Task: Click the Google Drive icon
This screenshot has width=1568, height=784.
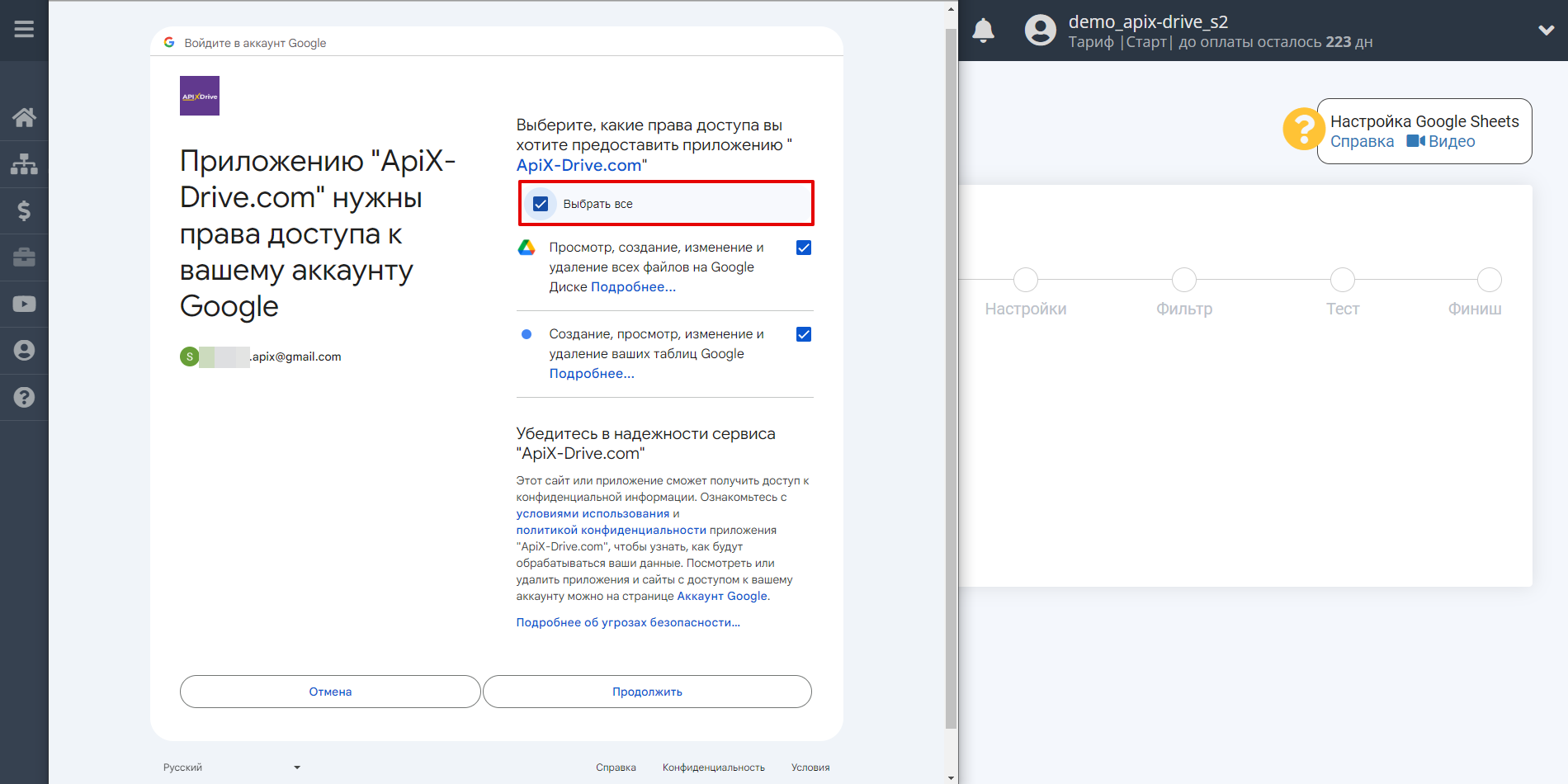Action: click(x=527, y=248)
